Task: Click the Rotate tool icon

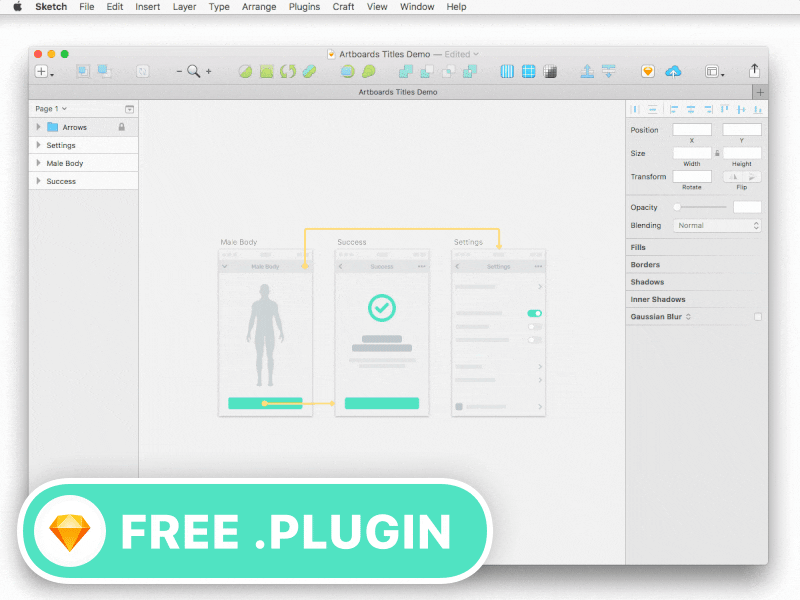Action: click(288, 71)
